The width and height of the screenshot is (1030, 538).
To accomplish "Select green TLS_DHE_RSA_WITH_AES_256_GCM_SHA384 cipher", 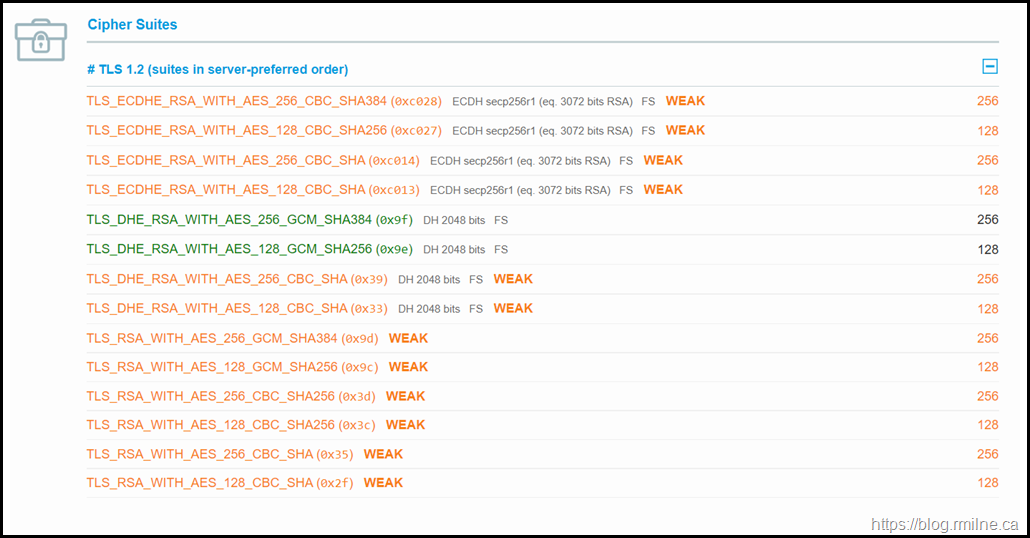I will (229, 219).
